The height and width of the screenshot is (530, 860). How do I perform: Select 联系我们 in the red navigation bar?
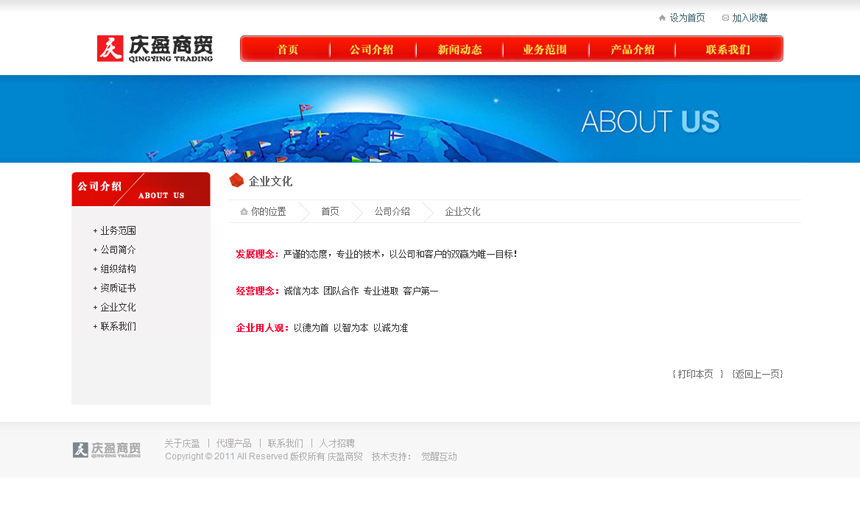(x=728, y=49)
